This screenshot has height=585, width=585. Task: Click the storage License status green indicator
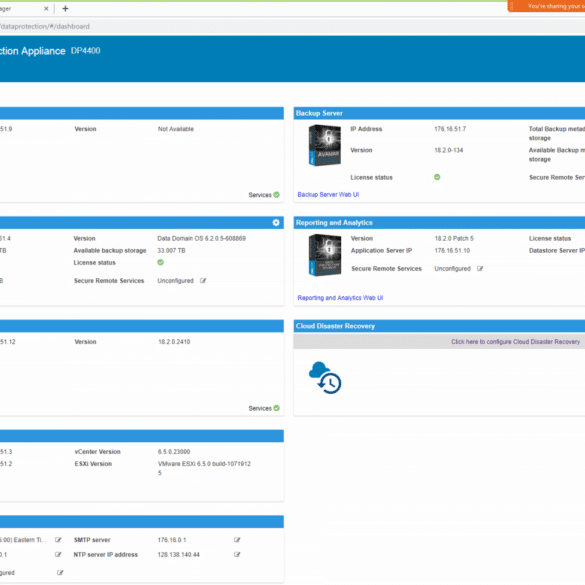tap(160, 262)
